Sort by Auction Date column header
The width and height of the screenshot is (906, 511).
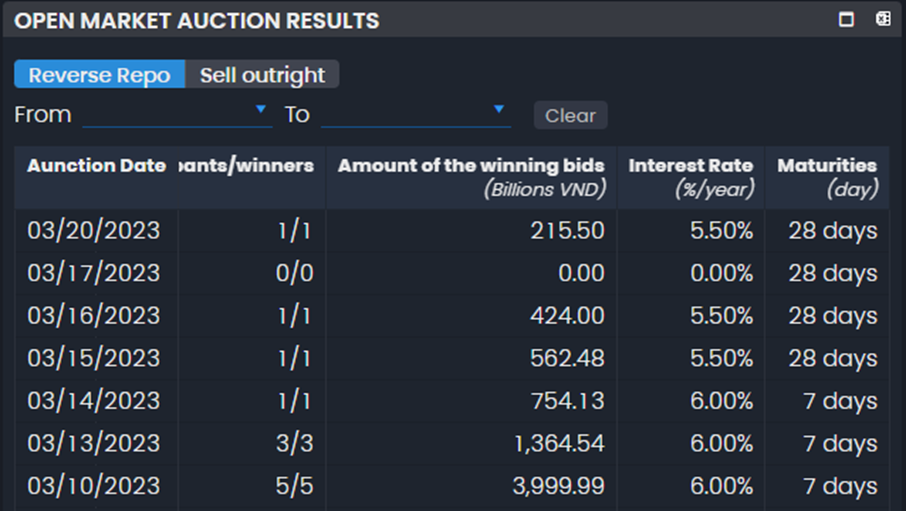(96, 166)
